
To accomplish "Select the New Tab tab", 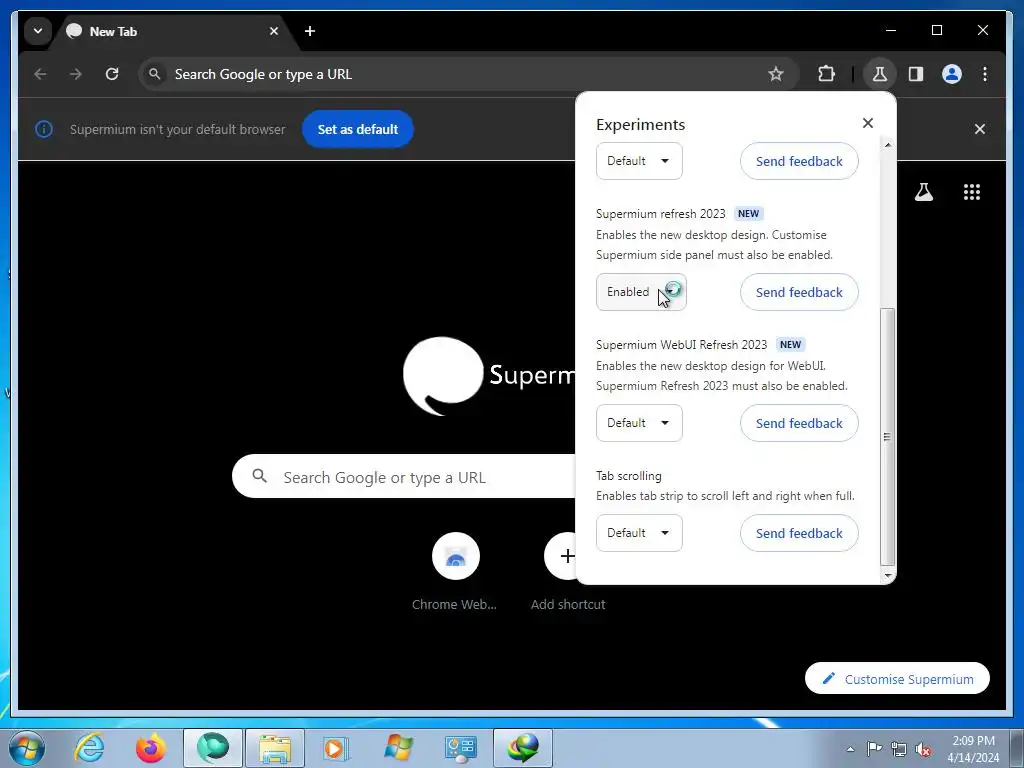I will pyautogui.click(x=174, y=31).
